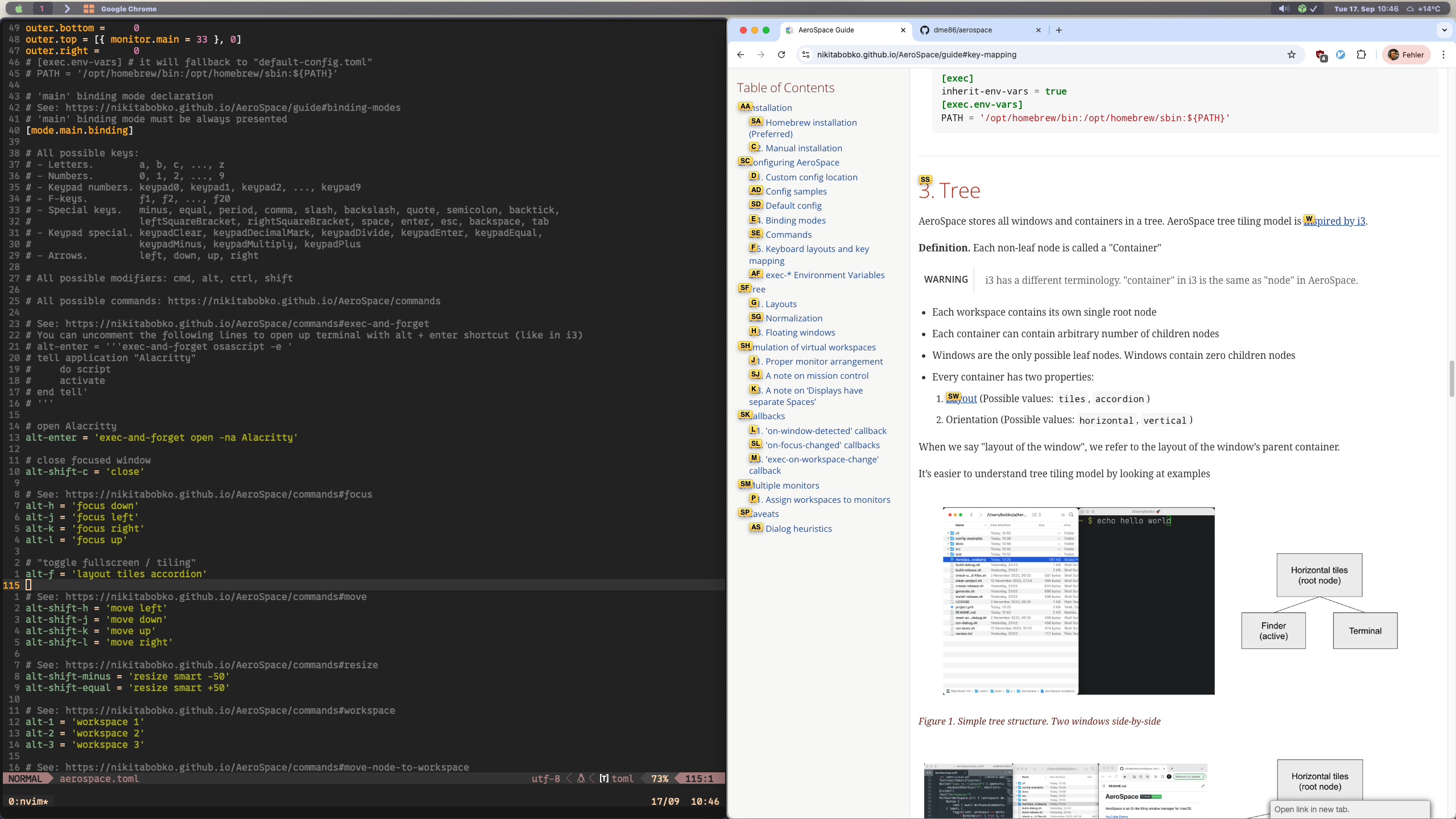Click '0:nvim*' tmux window label
The image size is (1456, 819).
[28, 801]
